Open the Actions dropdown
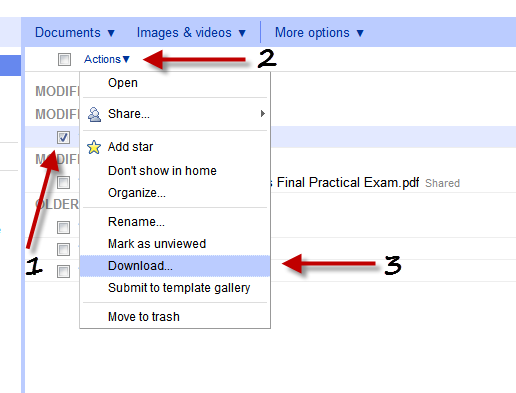This screenshot has width=516, height=393. coord(107,59)
